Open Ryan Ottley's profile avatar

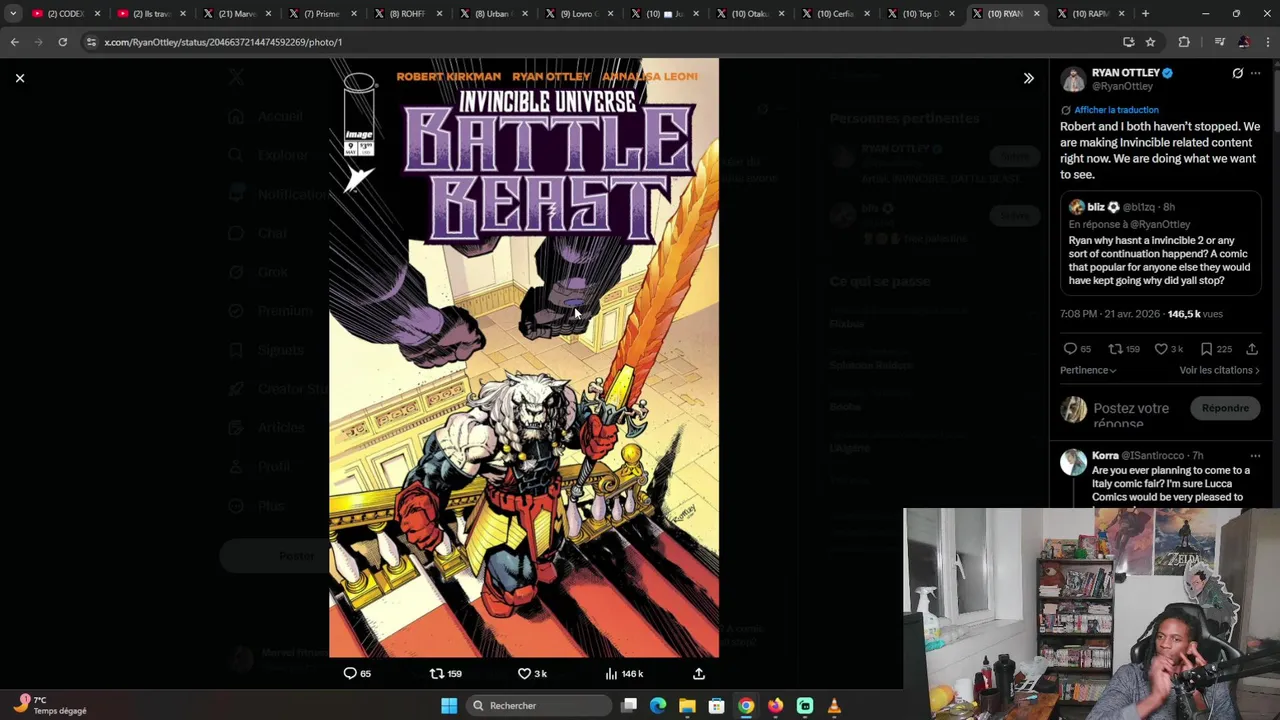tap(1073, 79)
